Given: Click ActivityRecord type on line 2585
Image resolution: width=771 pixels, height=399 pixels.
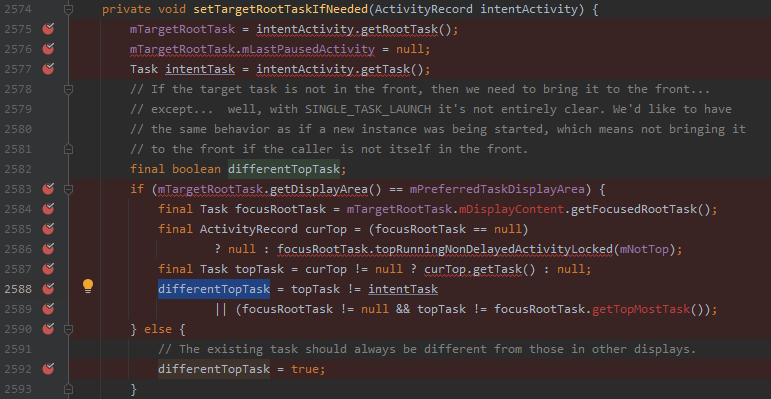Looking at the screenshot, I should (x=248, y=229).
